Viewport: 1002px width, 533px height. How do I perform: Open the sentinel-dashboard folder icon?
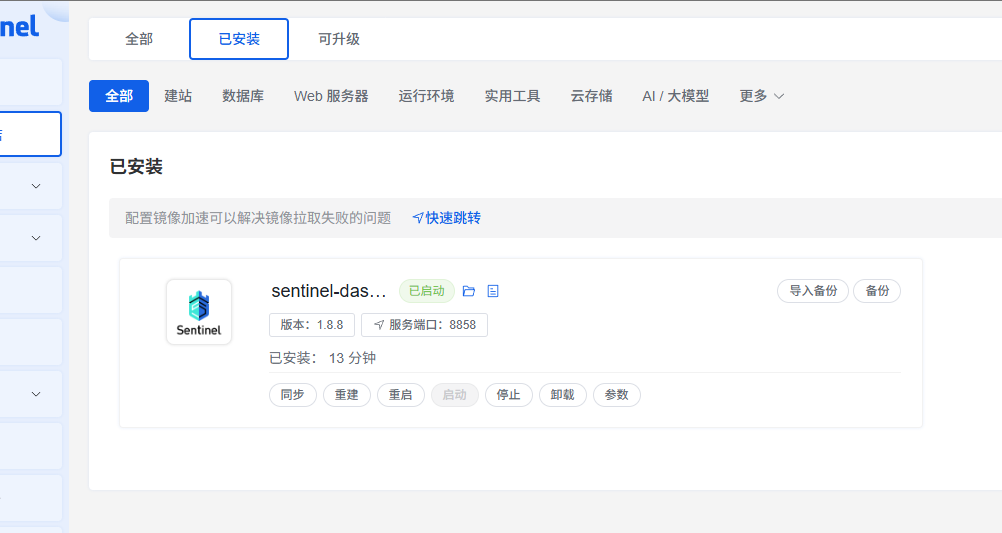(x=468, y=291)
